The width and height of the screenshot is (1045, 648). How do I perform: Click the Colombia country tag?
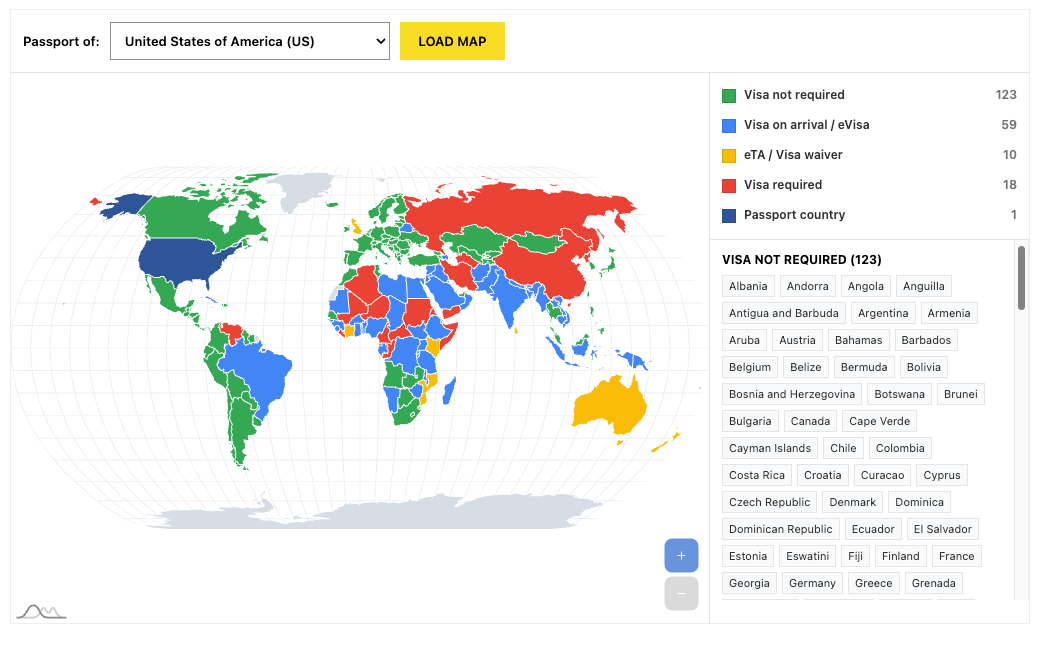(x=900, y=448)
